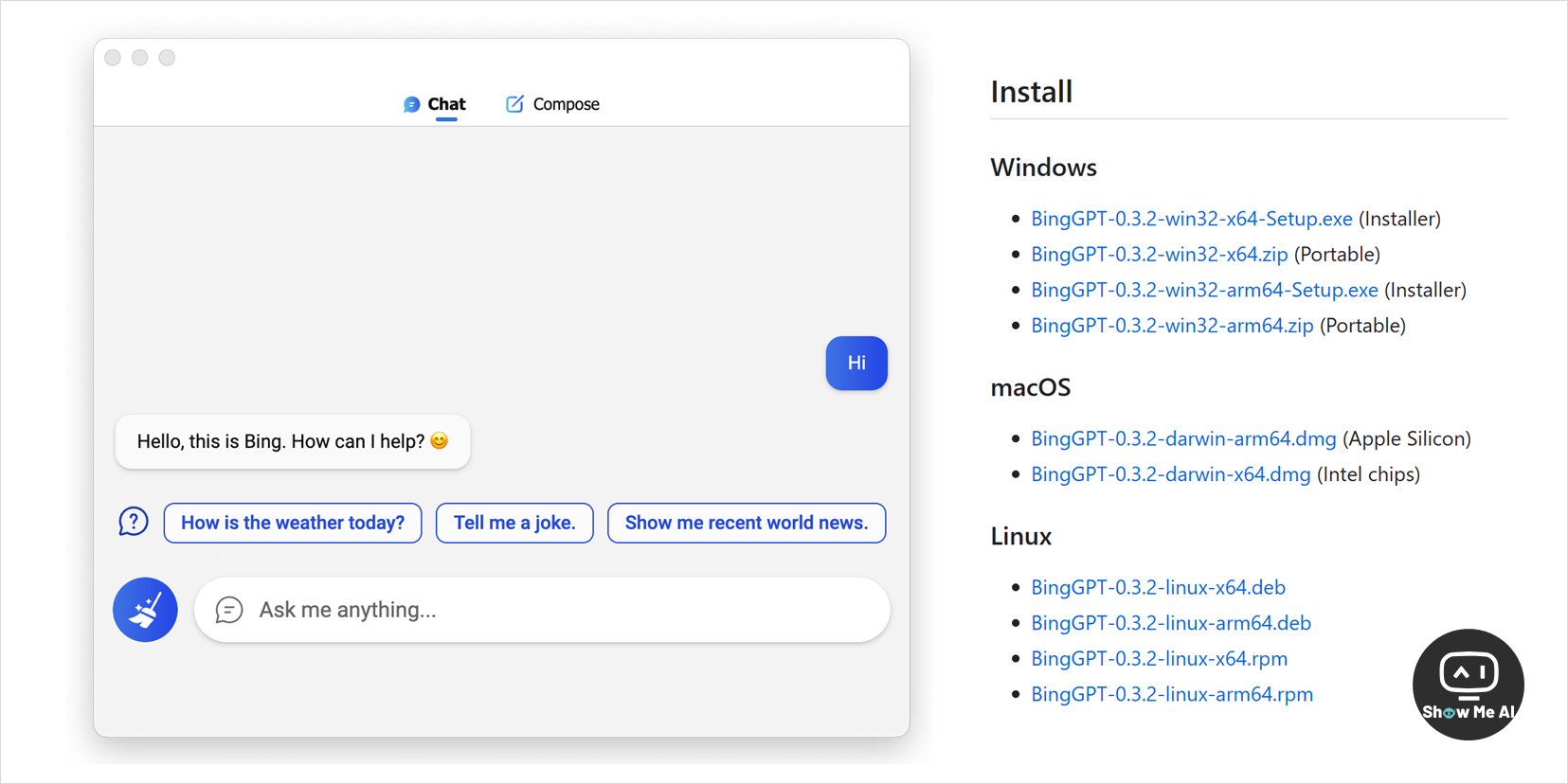Select "How is the weather today?" suggestion
1568x784 pixels.
pos(293,523)
